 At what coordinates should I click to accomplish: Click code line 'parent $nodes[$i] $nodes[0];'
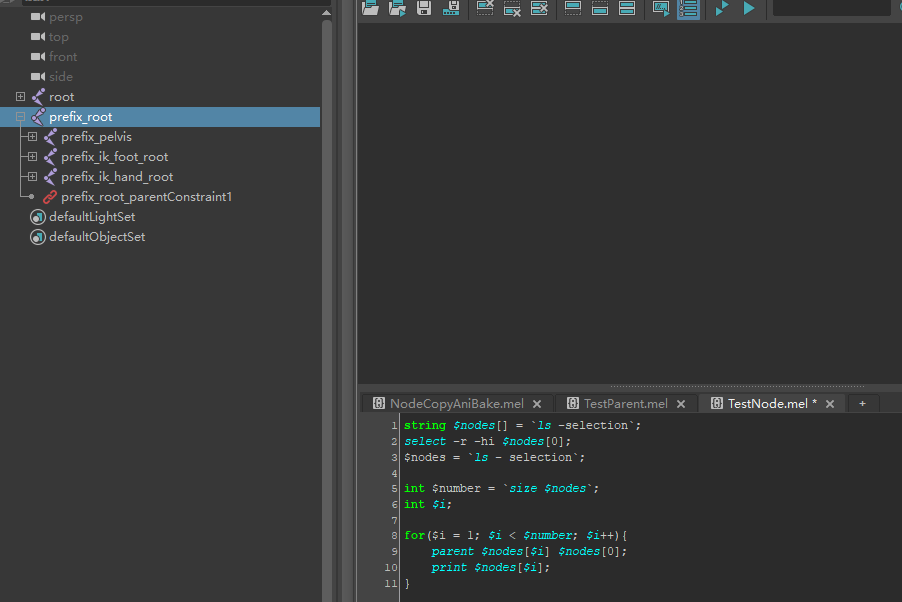click(x=529, y=551)
